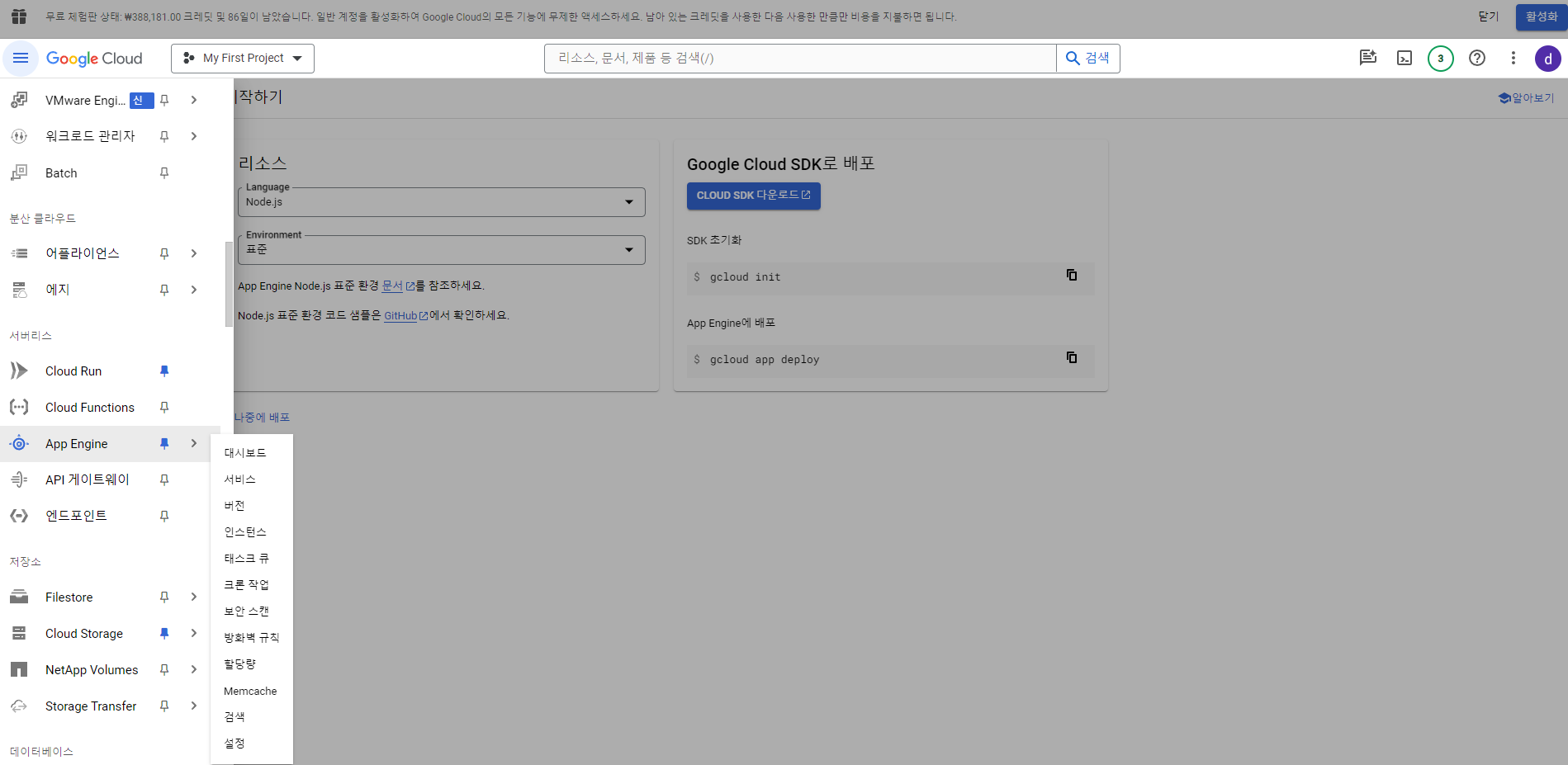Open the hamburger navigation menu
1568x765 pixels.
coord(21,58)
